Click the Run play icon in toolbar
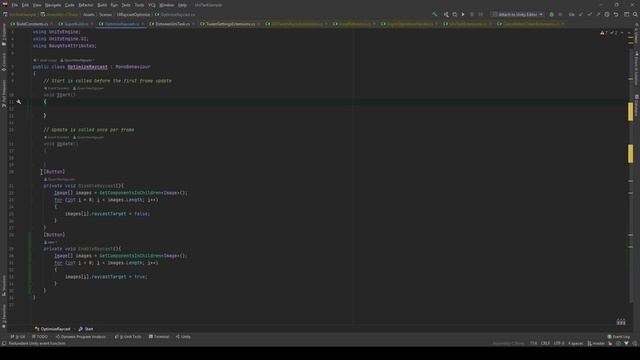Screen dimensions: 640x360 463,14
